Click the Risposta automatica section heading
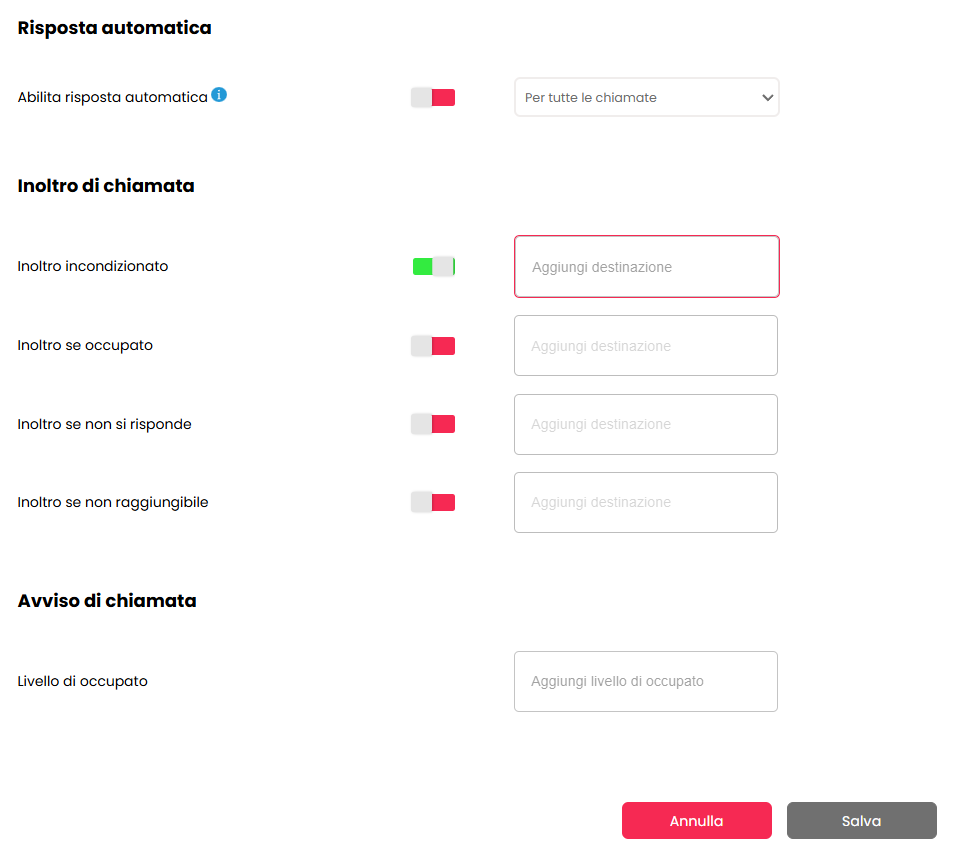 (x=114, y=28)
